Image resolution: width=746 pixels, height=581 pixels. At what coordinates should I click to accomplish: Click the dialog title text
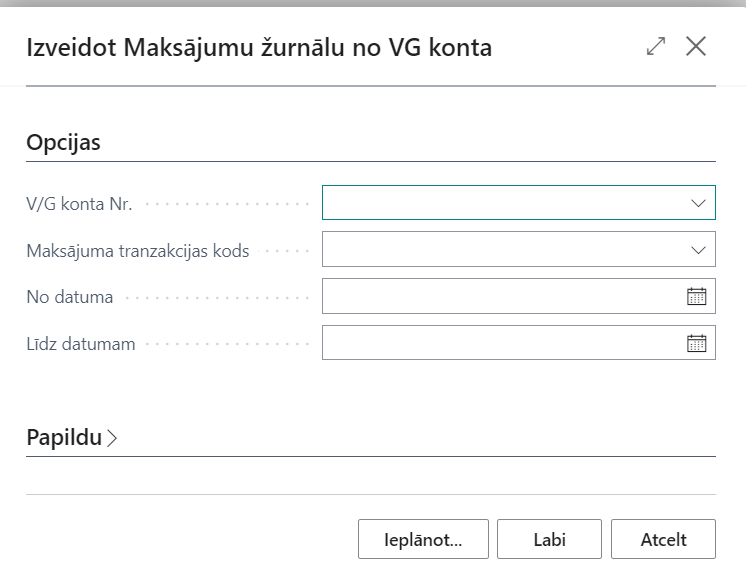point(259,47)
